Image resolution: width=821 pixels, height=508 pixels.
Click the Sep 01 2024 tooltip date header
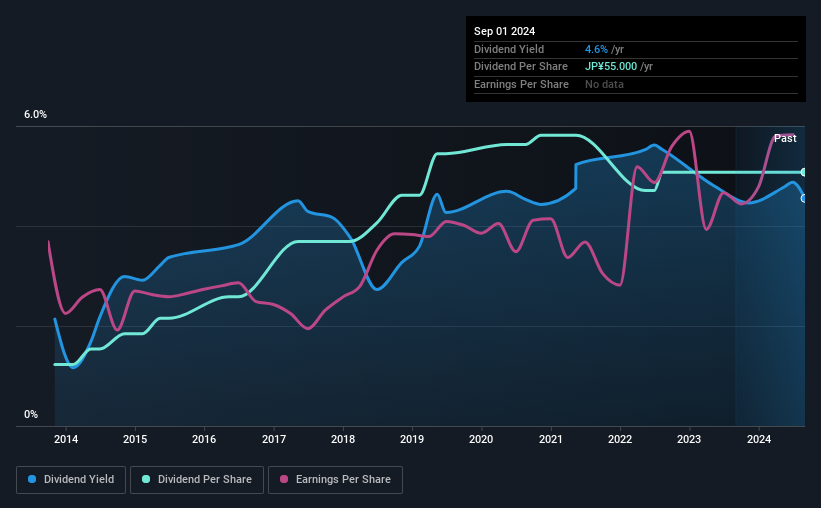point(505,31)
